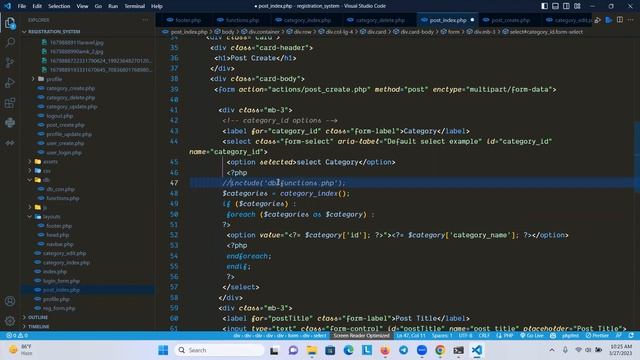Switch to the post_create.php tab
640x360 pixels.
[507, 20]
